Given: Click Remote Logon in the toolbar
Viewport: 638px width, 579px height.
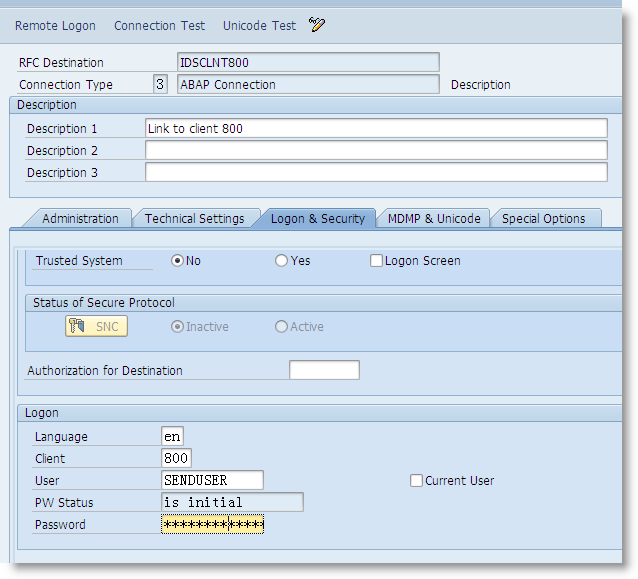Looking at the screenshot, I should pyautogui.click(x=55, y=26).
